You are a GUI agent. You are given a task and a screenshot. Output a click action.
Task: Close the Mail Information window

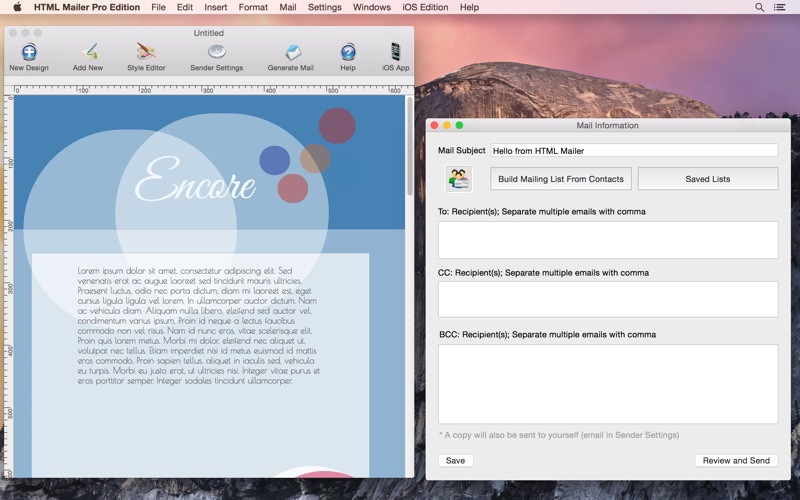click(434, 126)
